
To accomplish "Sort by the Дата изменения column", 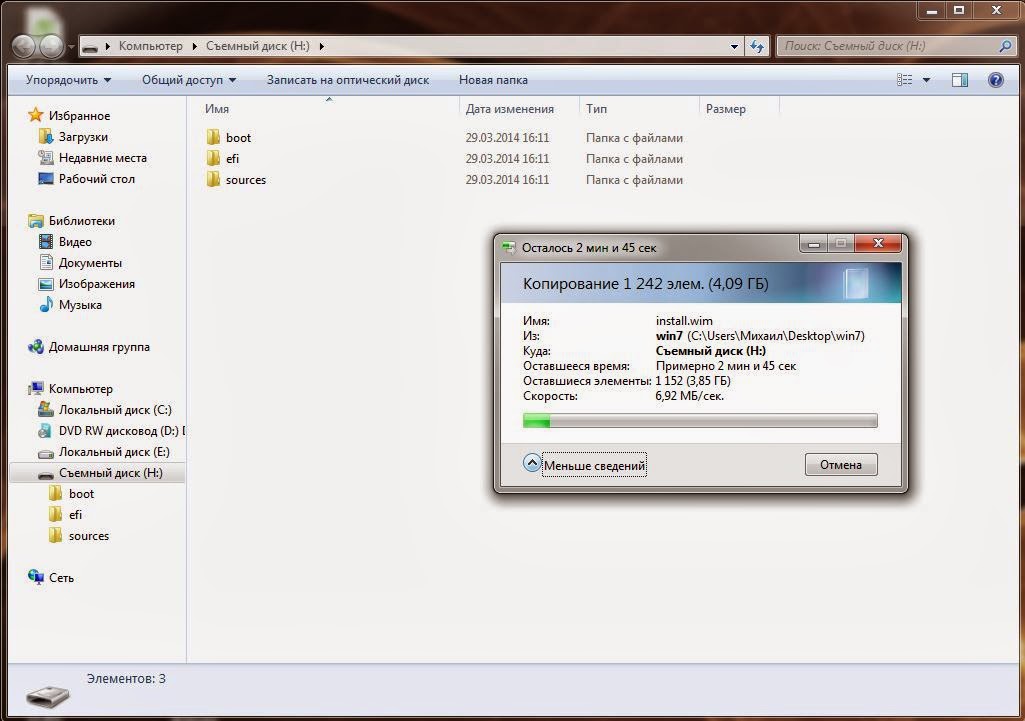I will 520,109.
